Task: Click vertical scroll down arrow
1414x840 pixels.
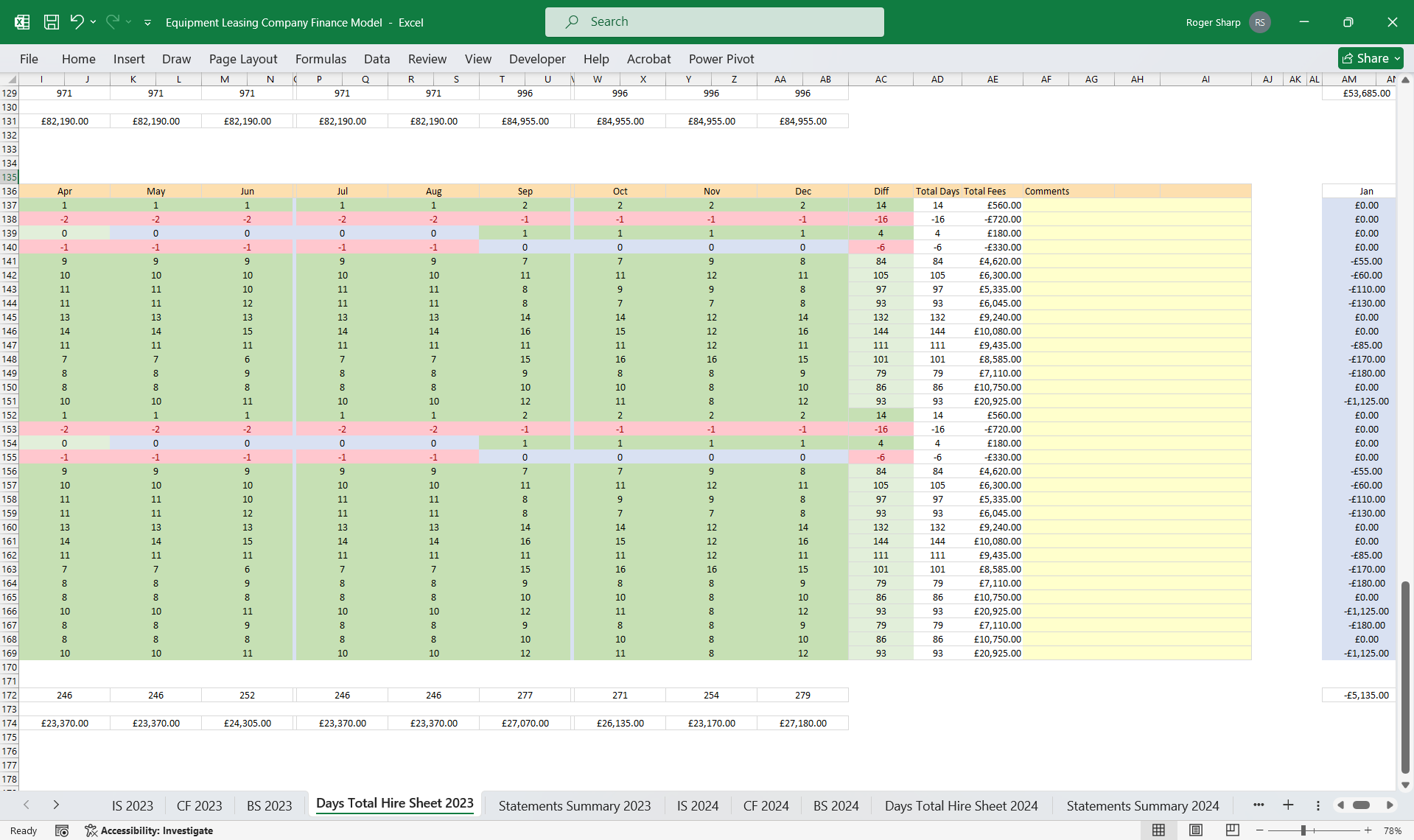Action: (x=1405, y=785)
